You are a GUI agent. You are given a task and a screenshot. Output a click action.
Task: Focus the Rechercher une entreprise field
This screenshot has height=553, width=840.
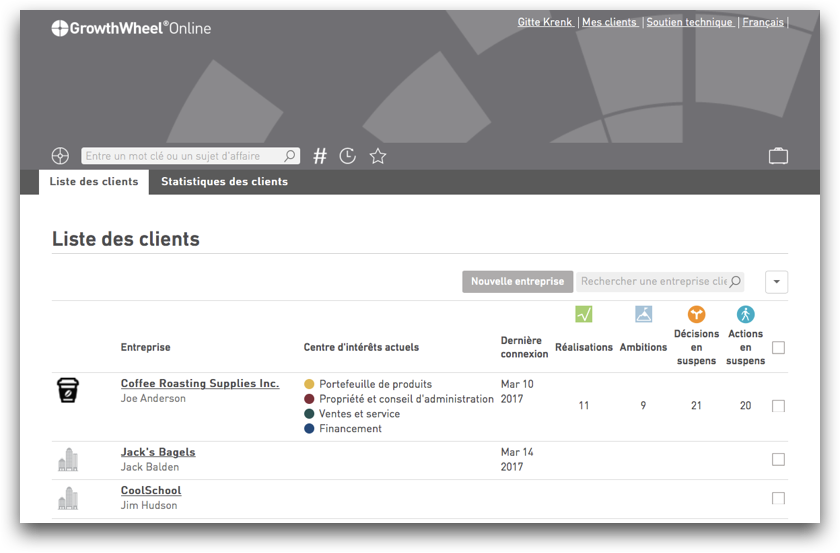[660, 281]
